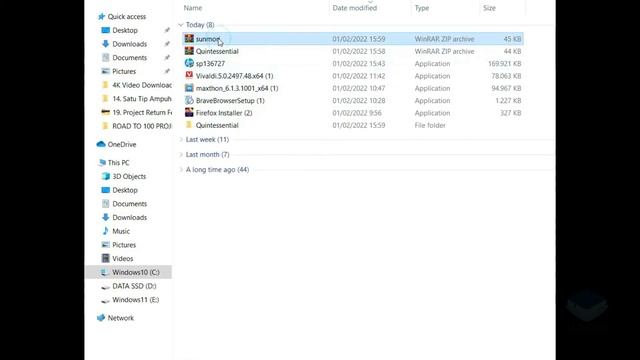
Task: Click Downloads icon under Quick access
Action: click(x=105, y=44)
